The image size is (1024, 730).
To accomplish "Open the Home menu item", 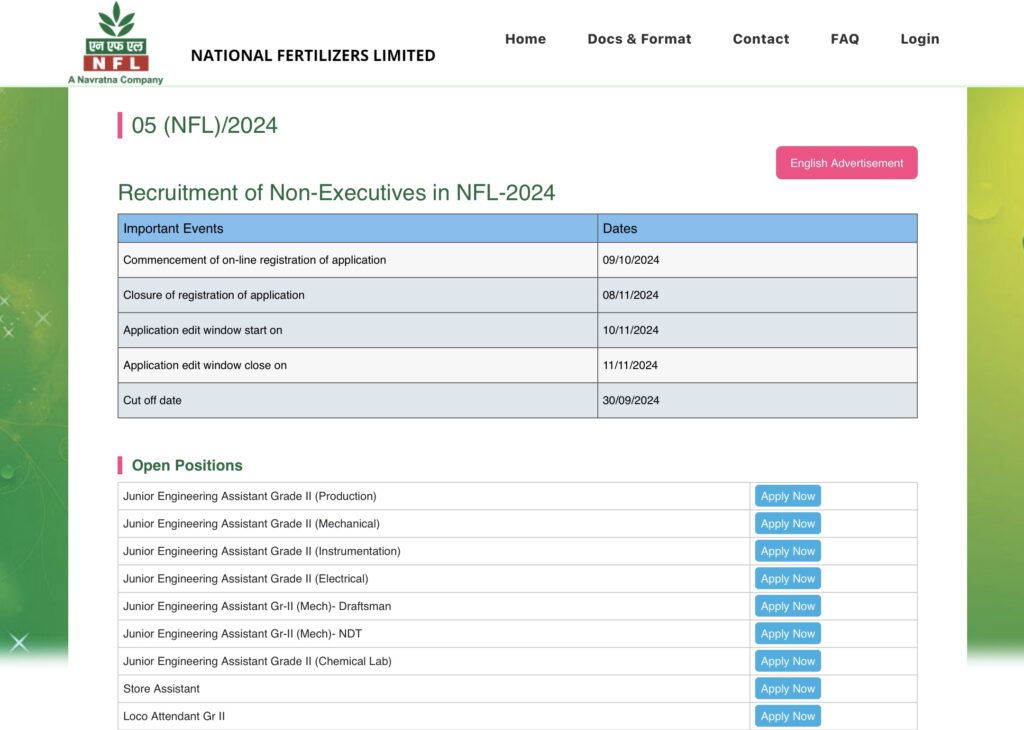I will [x=525, y=39].
